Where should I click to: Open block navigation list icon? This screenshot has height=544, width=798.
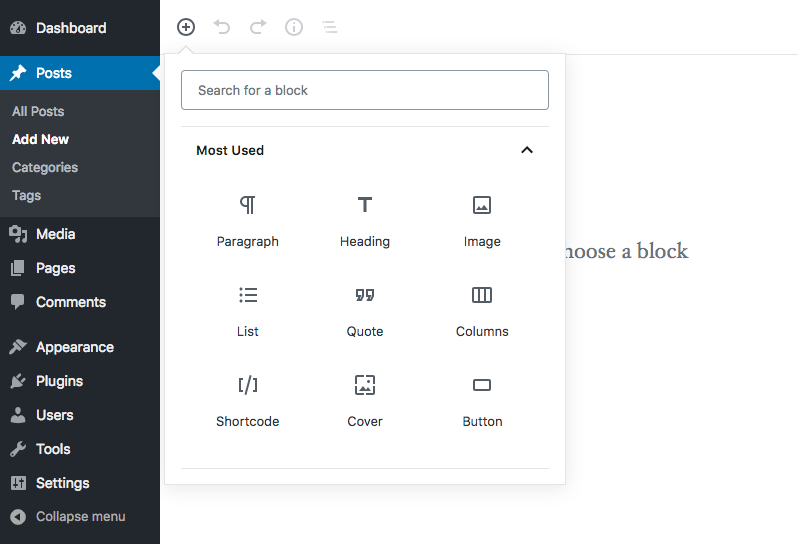(x=330, y=27)
